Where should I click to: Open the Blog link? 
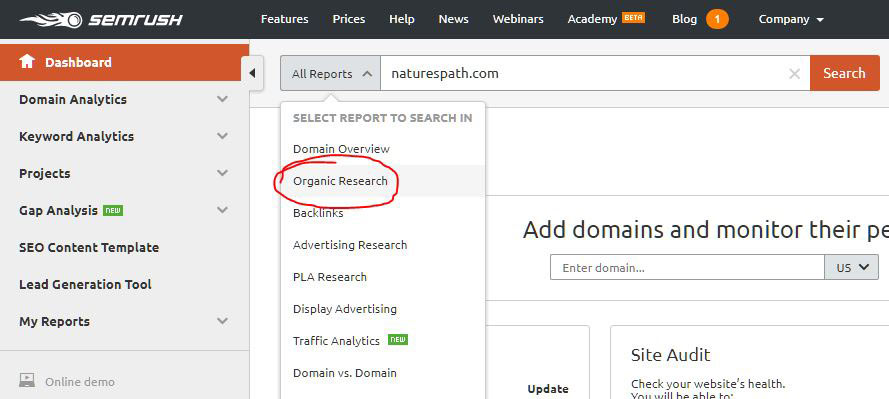pyautogui.click(x=684, y=19)
